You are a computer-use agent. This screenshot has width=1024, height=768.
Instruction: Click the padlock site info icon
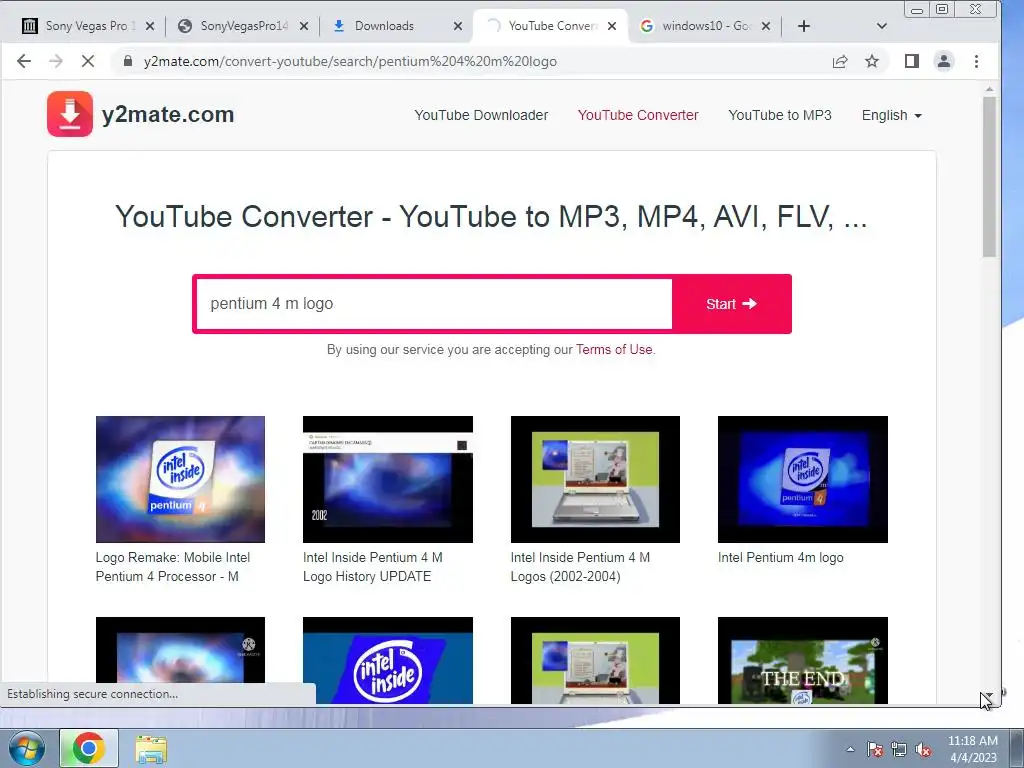[x=128, y=61]
